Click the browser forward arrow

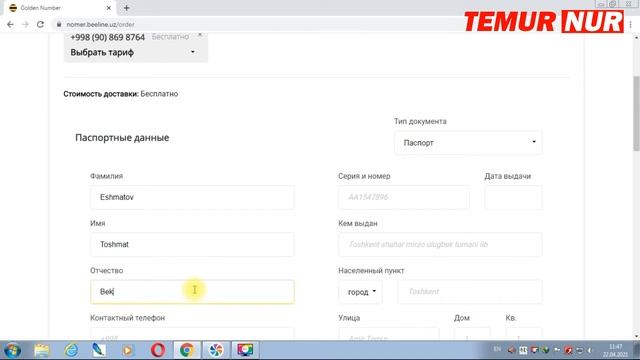point(25,24)
